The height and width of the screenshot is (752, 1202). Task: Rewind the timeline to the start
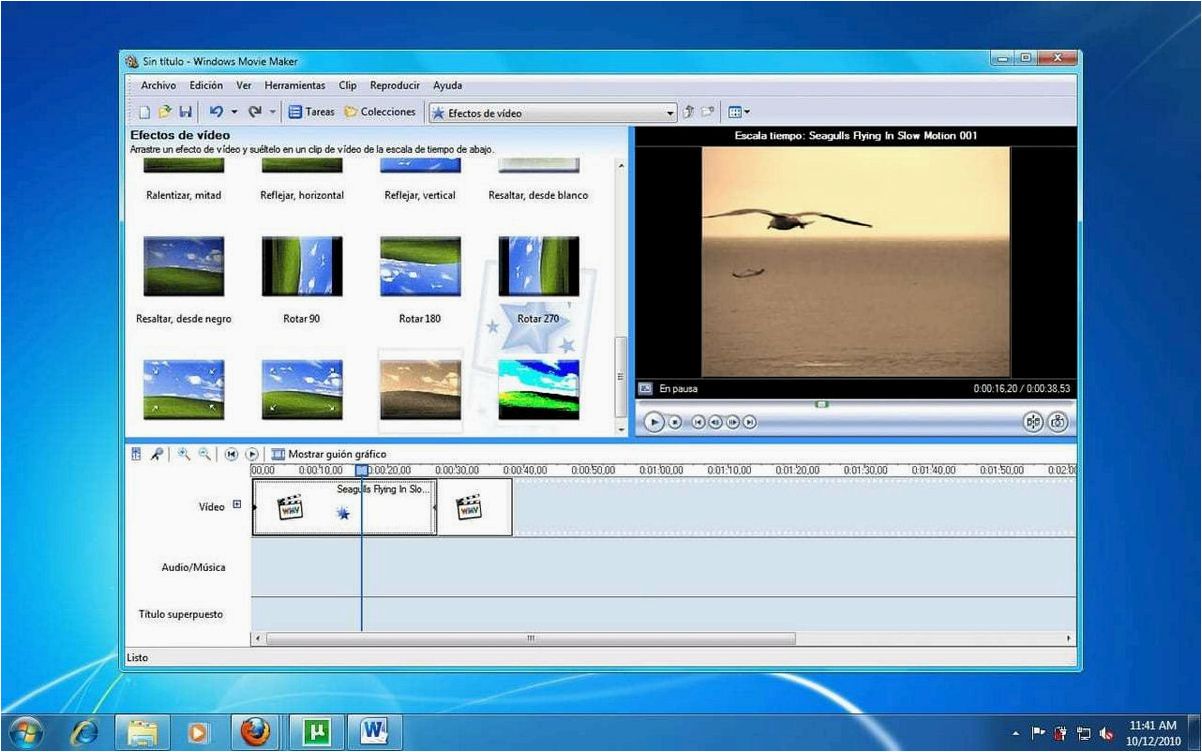231,454
